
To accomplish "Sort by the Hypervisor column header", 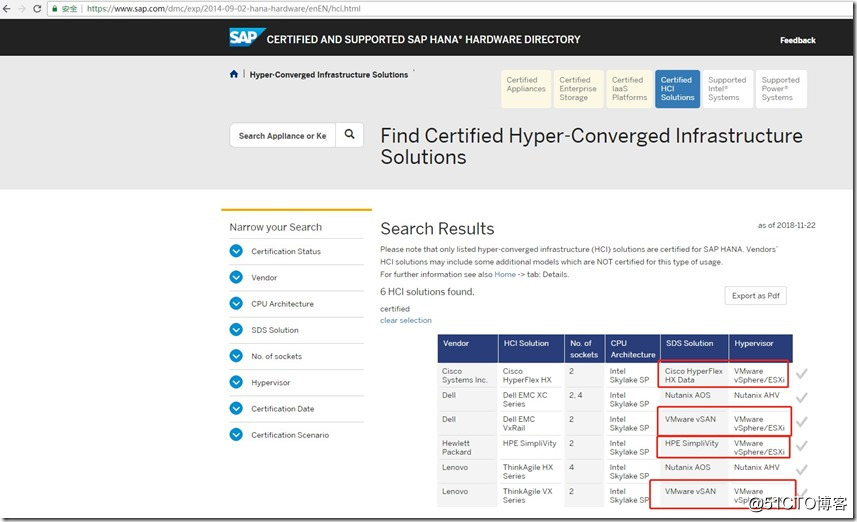I will click(761, 348).
